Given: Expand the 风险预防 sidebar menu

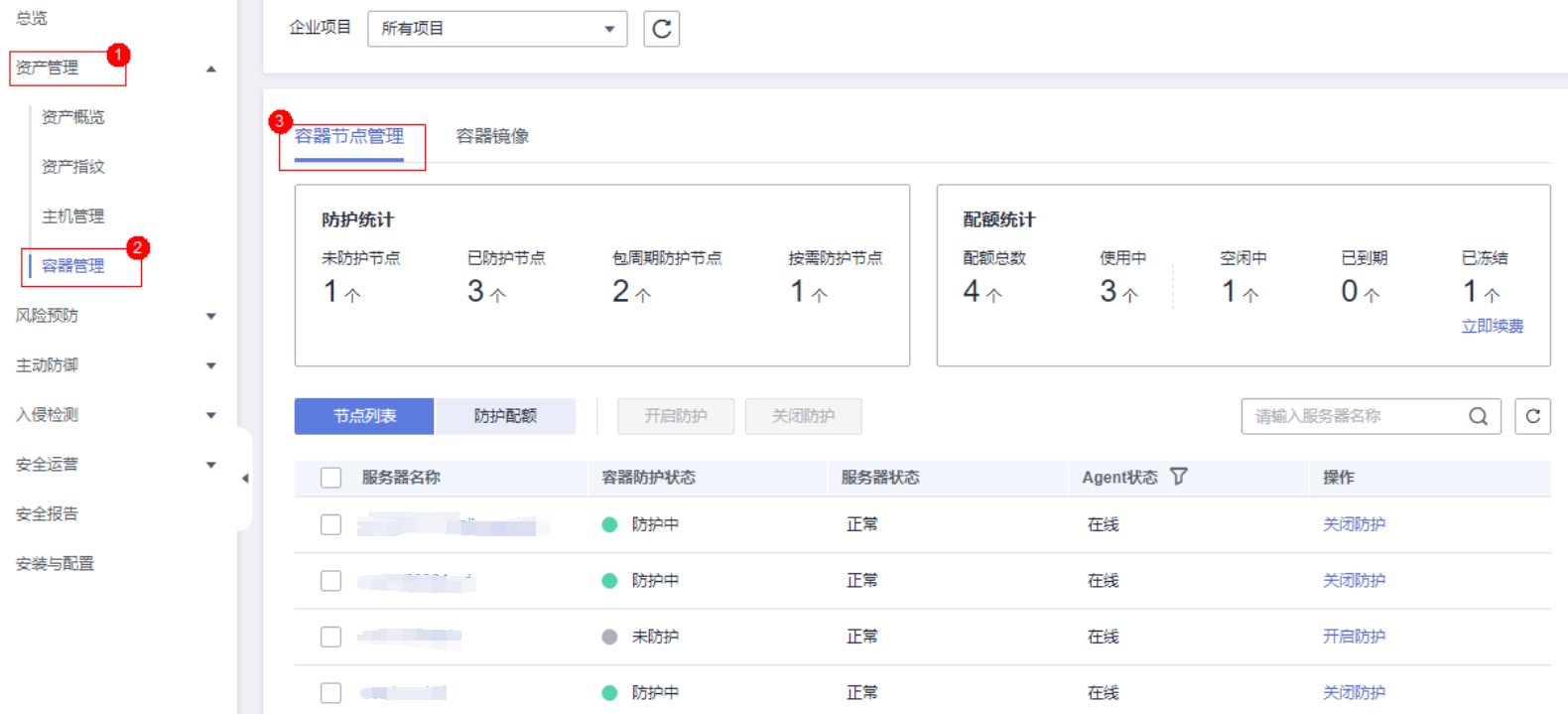Looking at the screenshot, I should click(x=210, y=316).
